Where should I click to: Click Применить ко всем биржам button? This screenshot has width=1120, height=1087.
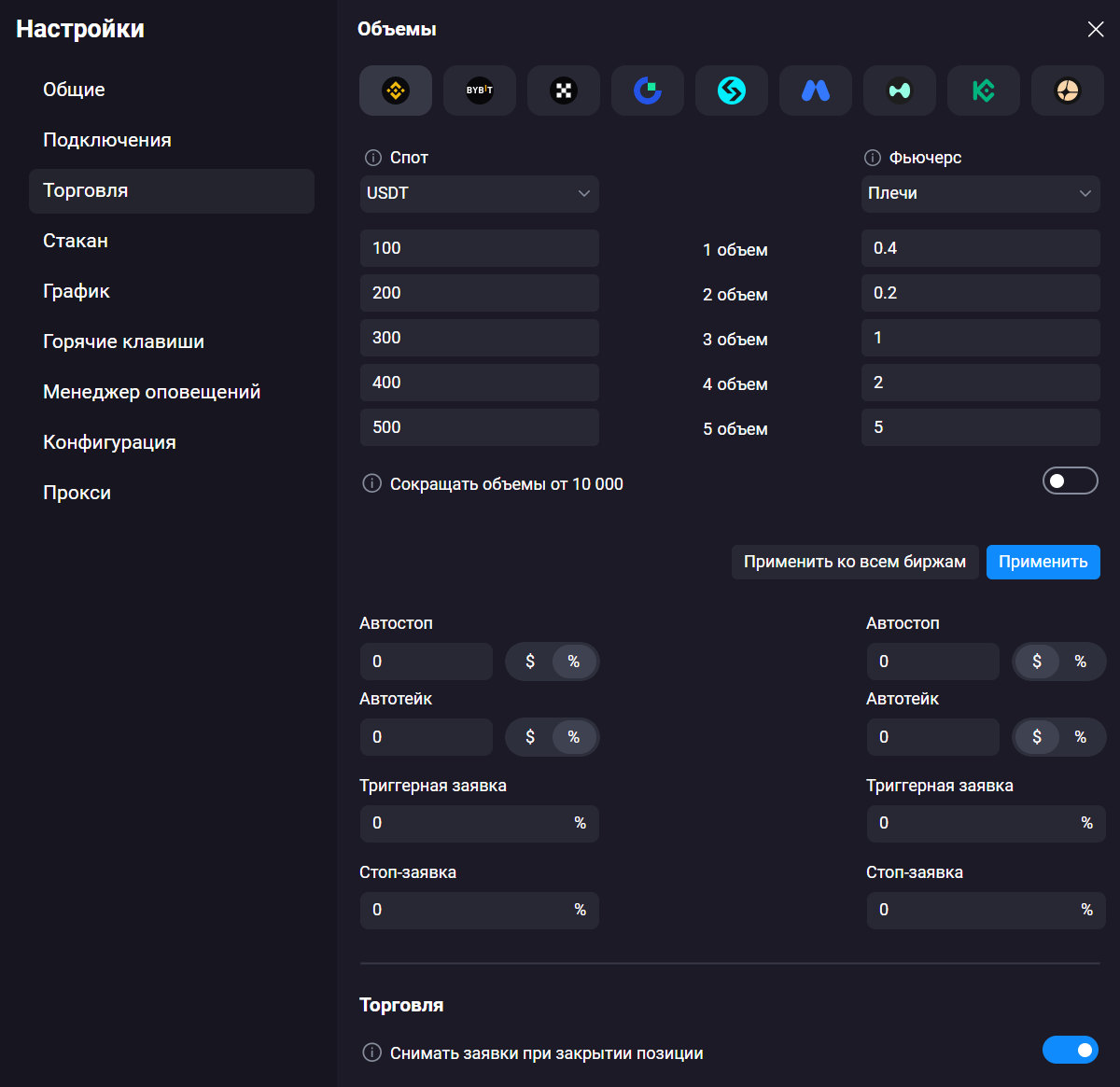(855, 562)
